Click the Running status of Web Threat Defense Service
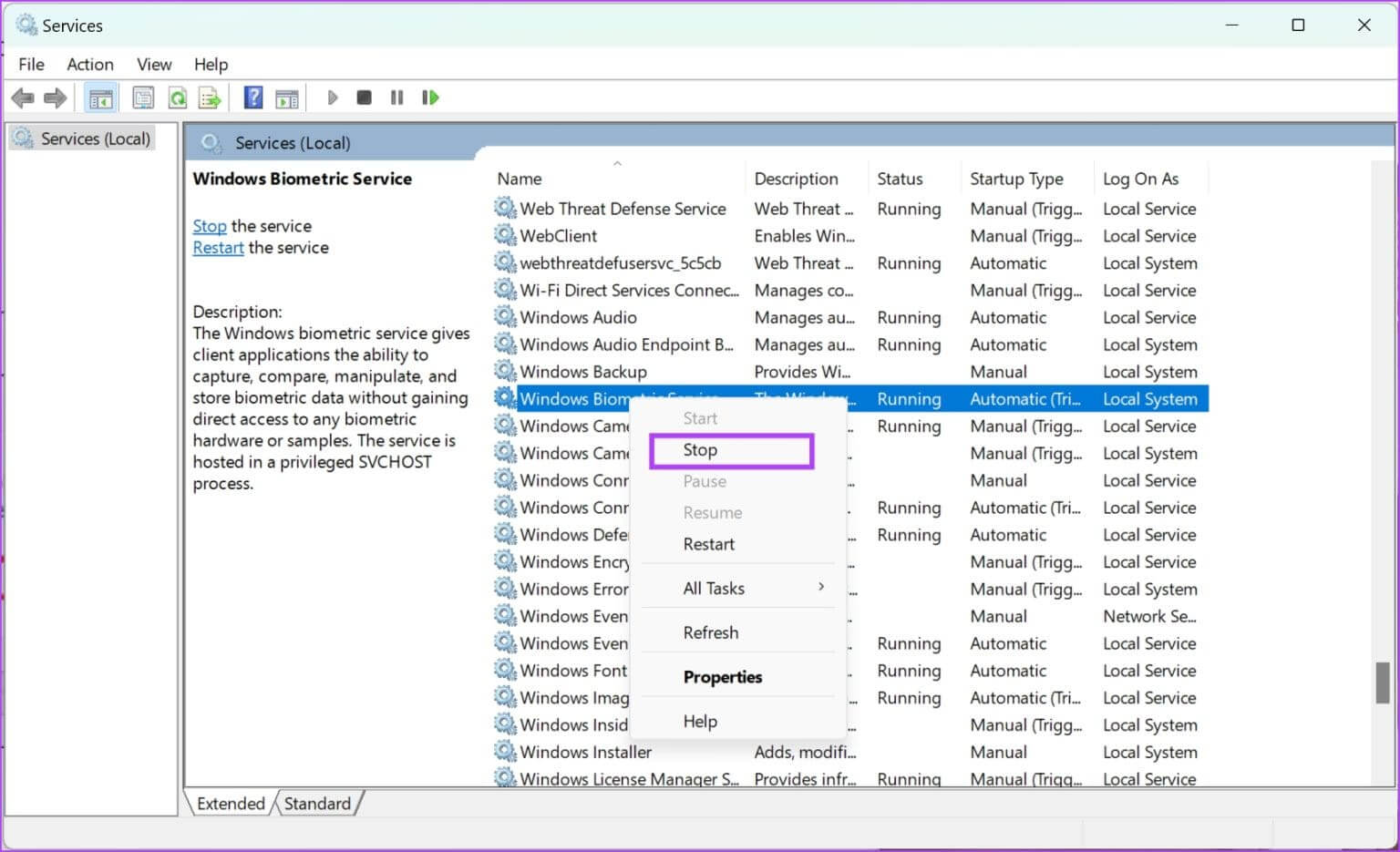The height and width of the screenshot is (852, 1400). (909, 209)
